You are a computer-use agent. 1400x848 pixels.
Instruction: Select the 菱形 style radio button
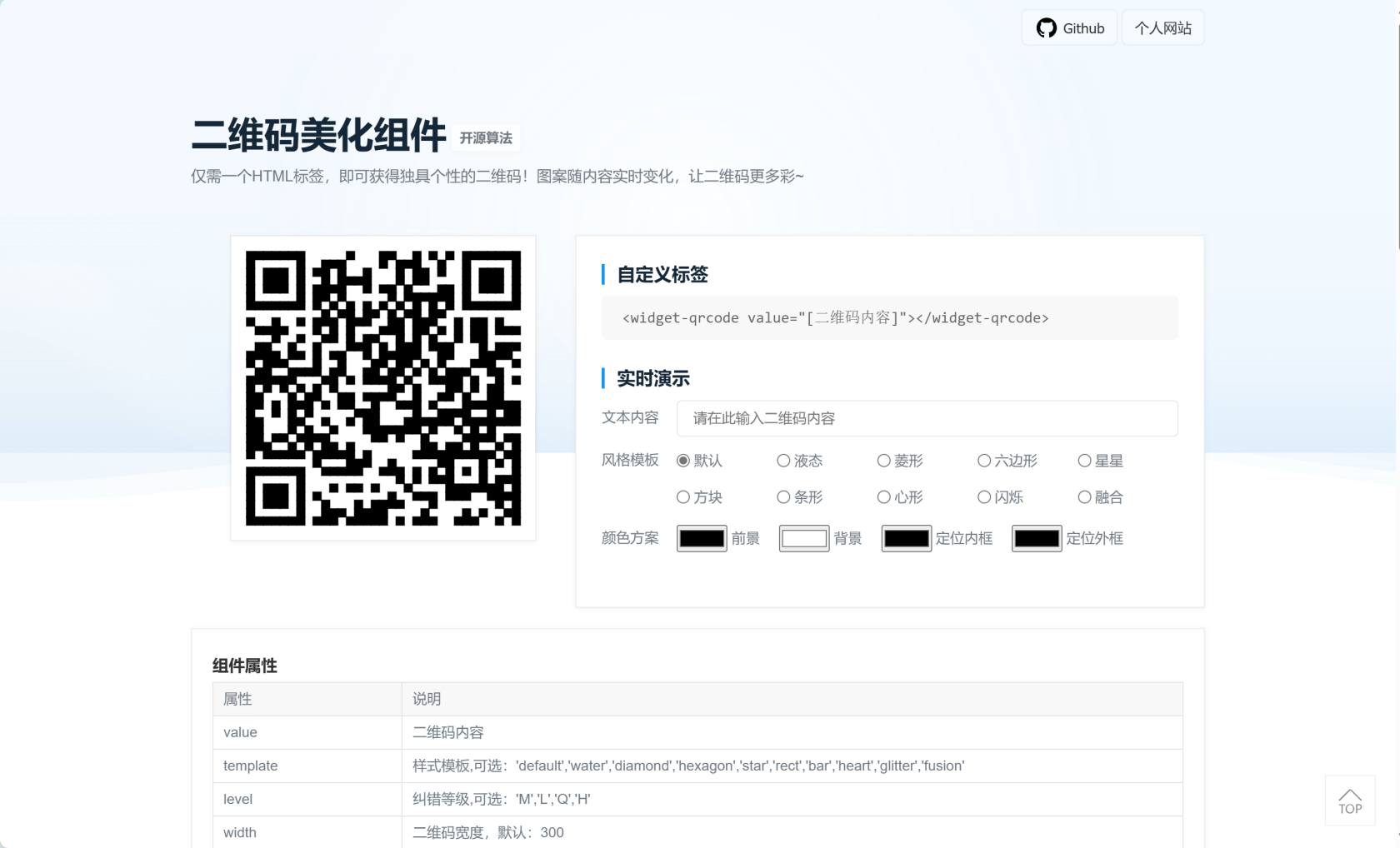[884, 461]
